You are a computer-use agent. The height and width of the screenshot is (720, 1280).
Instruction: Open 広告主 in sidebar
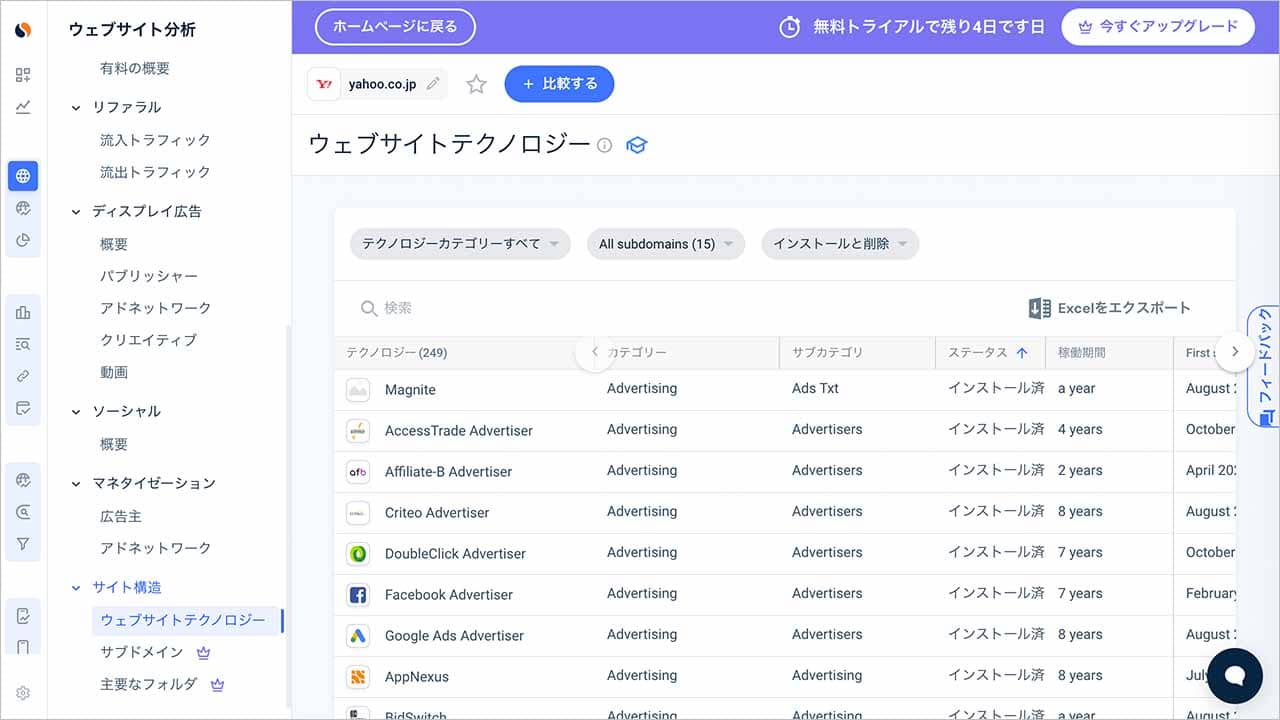(x=121, y=516)
